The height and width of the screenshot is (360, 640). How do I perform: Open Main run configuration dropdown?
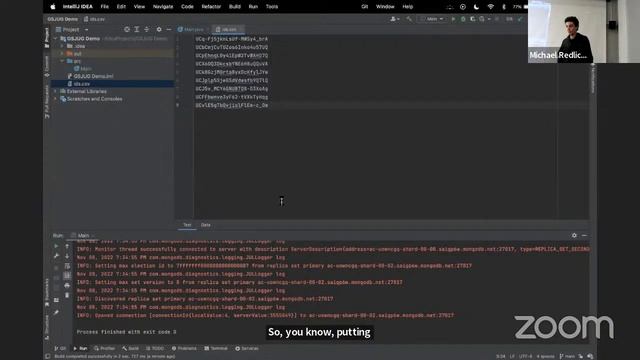pyautogui.click(x=432, y=19)
